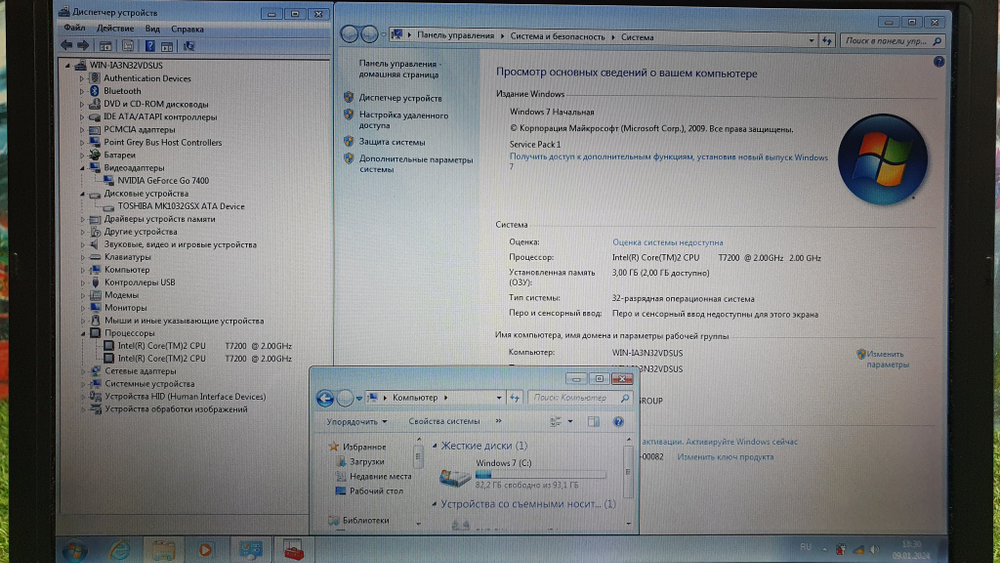
Task: Expand the Контроллеры USB node
Action: [82, 282]
